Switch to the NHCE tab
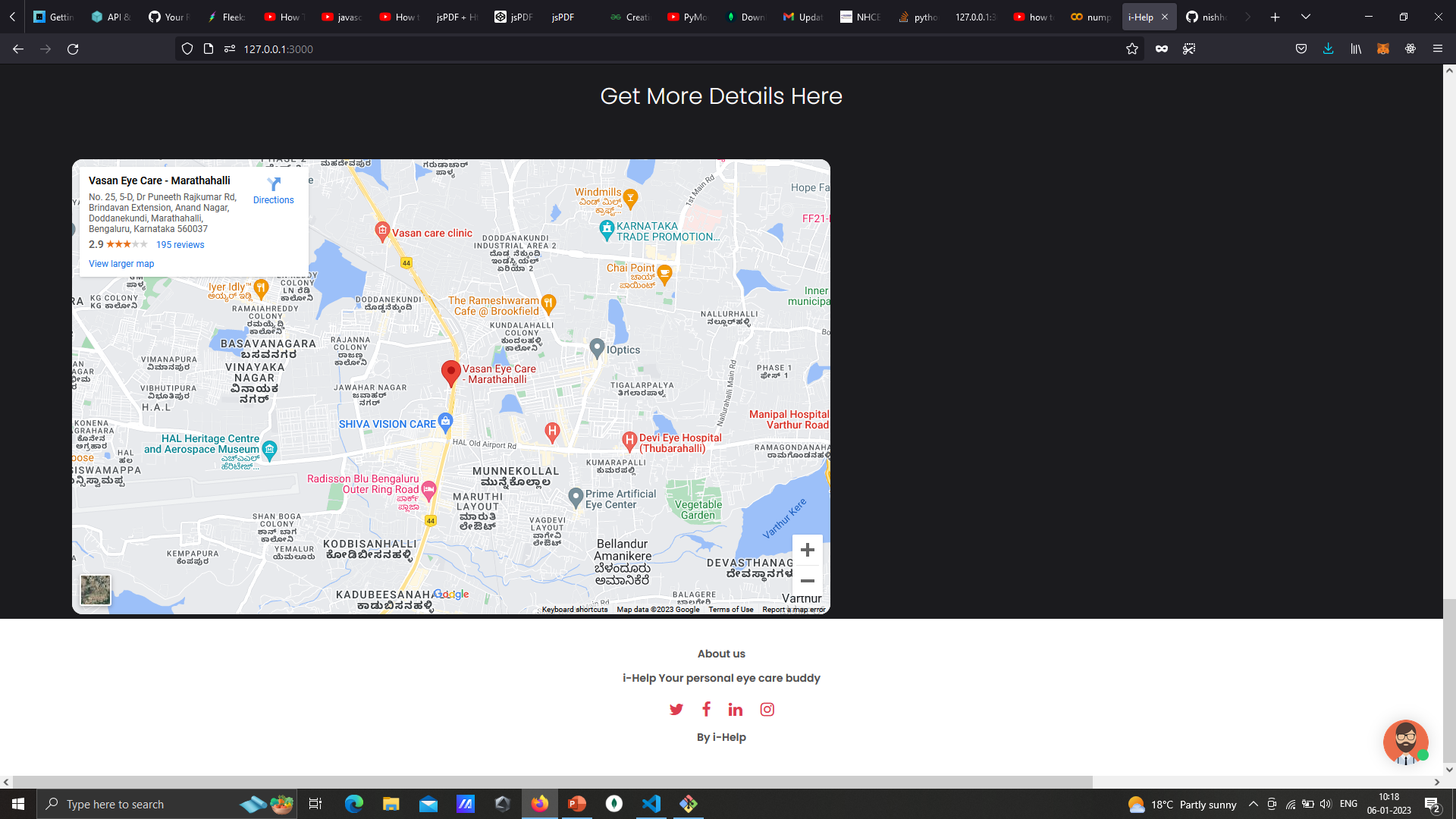 [x=861, y=17]
